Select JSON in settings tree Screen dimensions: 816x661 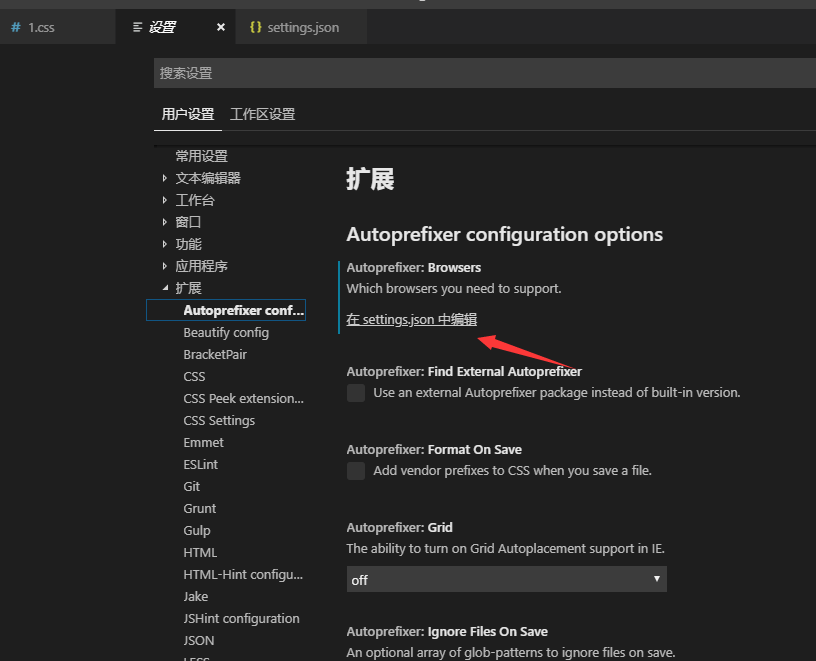[199, 640]
